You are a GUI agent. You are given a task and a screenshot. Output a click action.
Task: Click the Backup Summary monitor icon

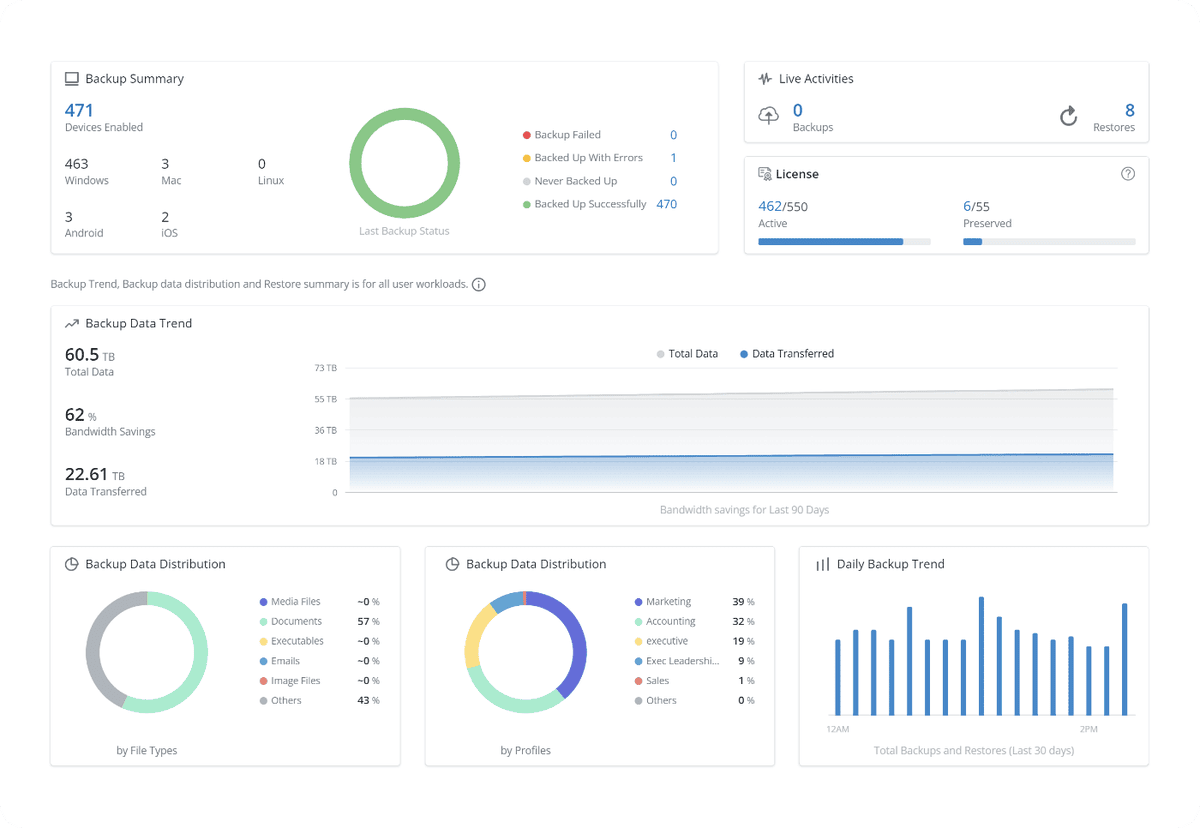(71, 78)
